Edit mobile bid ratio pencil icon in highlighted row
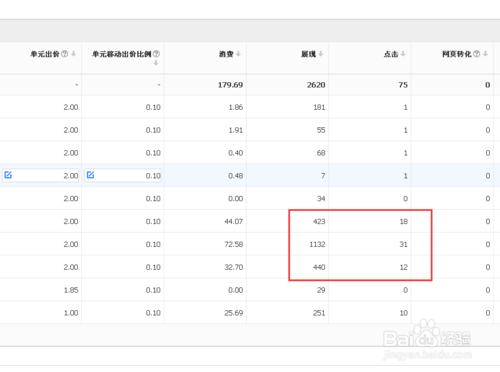 [x=90, y=175]
